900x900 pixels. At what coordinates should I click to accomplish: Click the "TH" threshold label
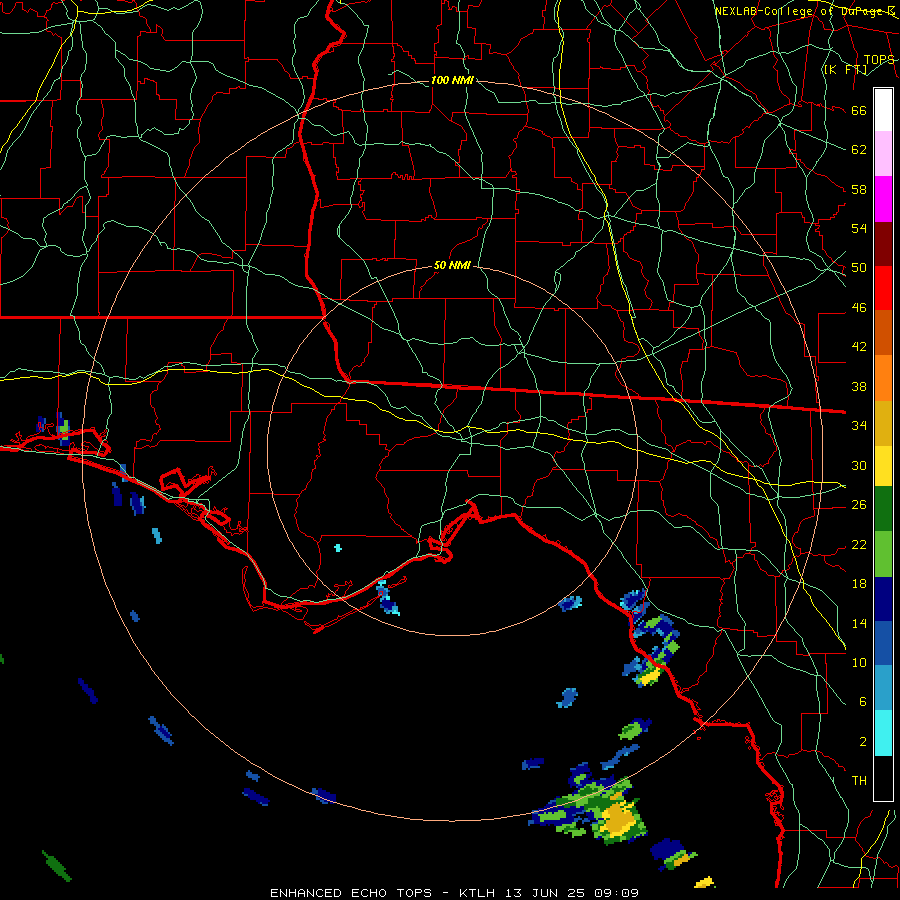point(859,780)
